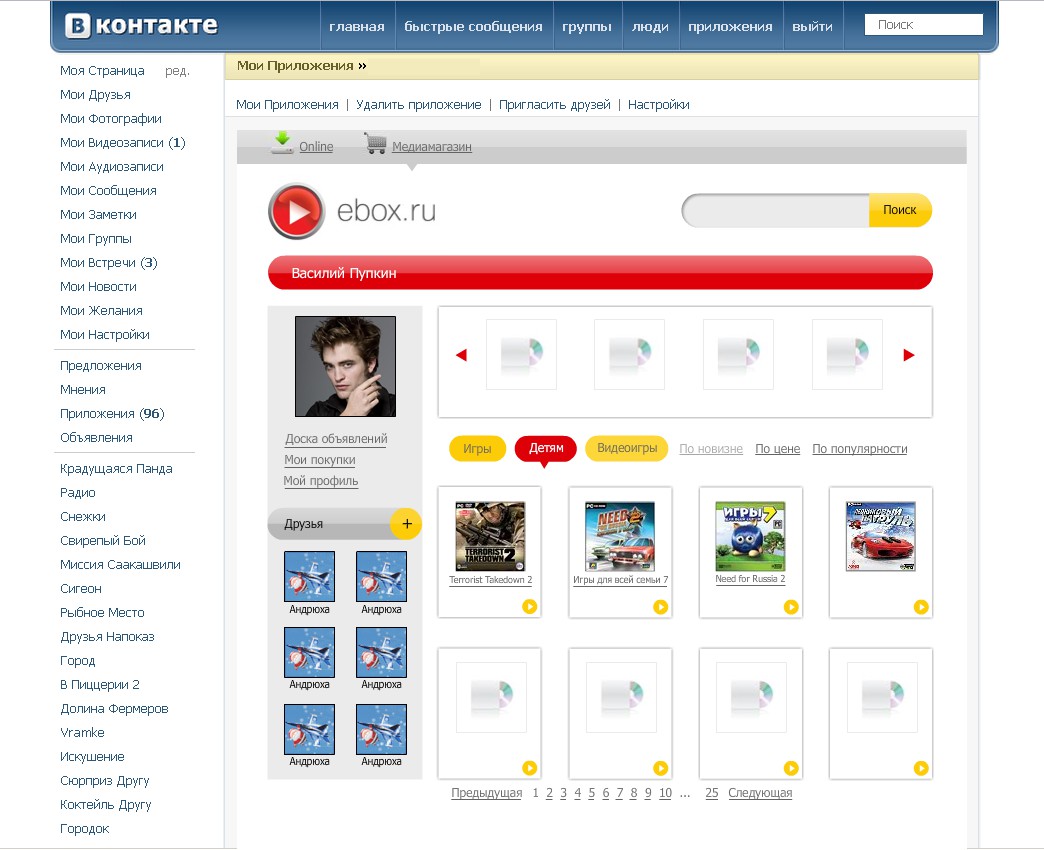Sort items По популярности
The height and width of the screenshot is (850, 1044).
(x=860, y=449)
